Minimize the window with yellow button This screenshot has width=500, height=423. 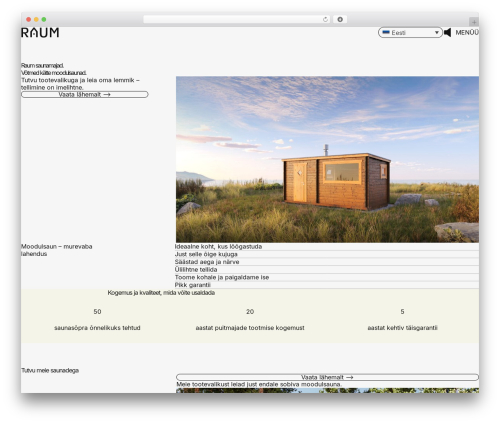pyautogui.click(x=36, y=19)
